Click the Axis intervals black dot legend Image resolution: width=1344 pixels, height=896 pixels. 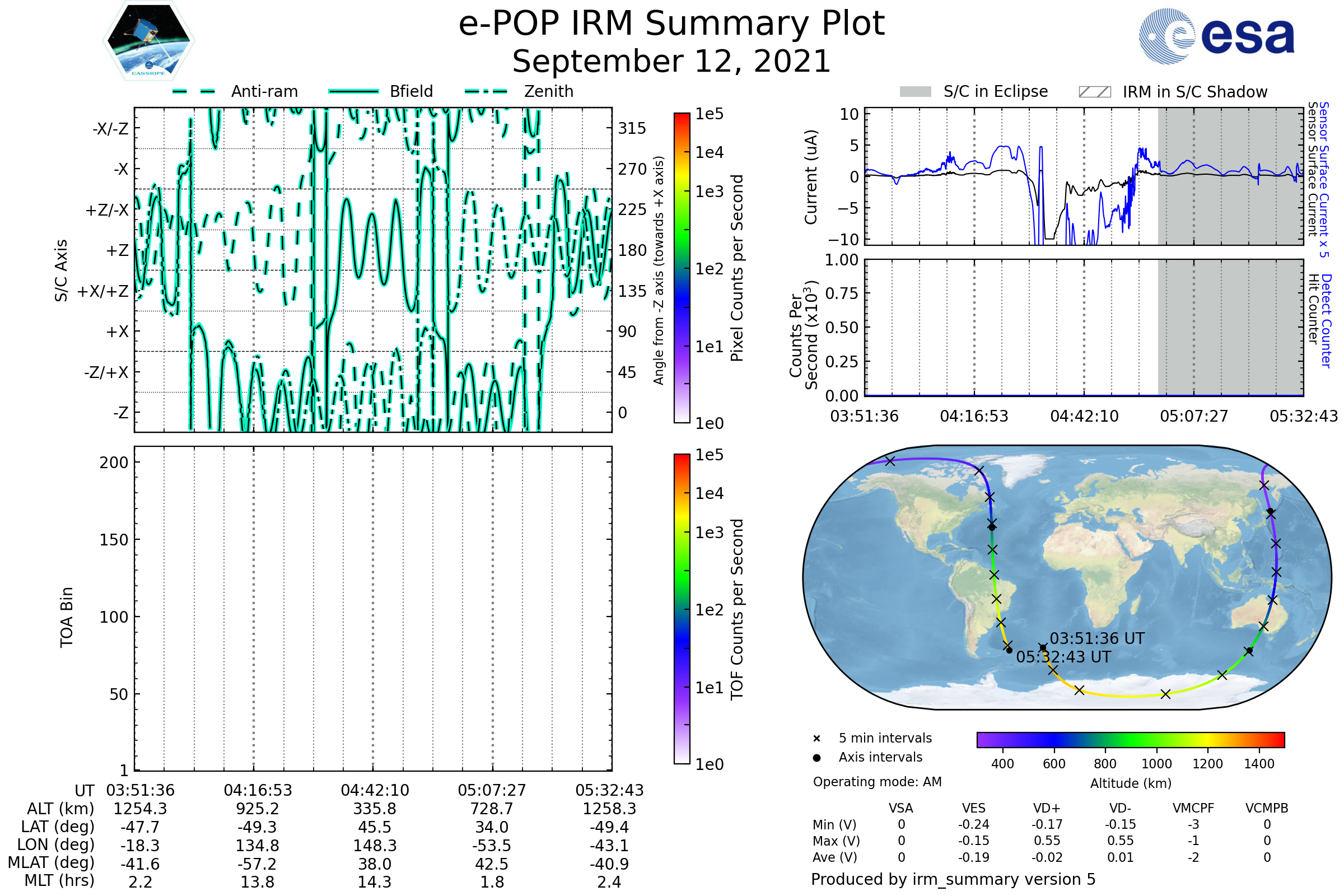click(x=816, y=758)
